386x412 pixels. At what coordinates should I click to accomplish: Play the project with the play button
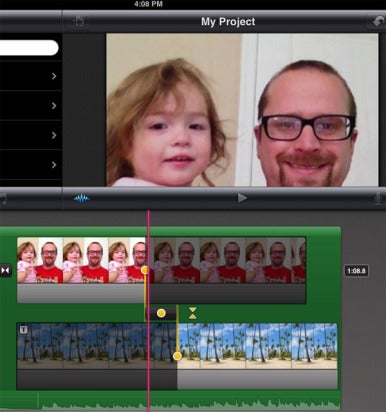click(242, 198)
